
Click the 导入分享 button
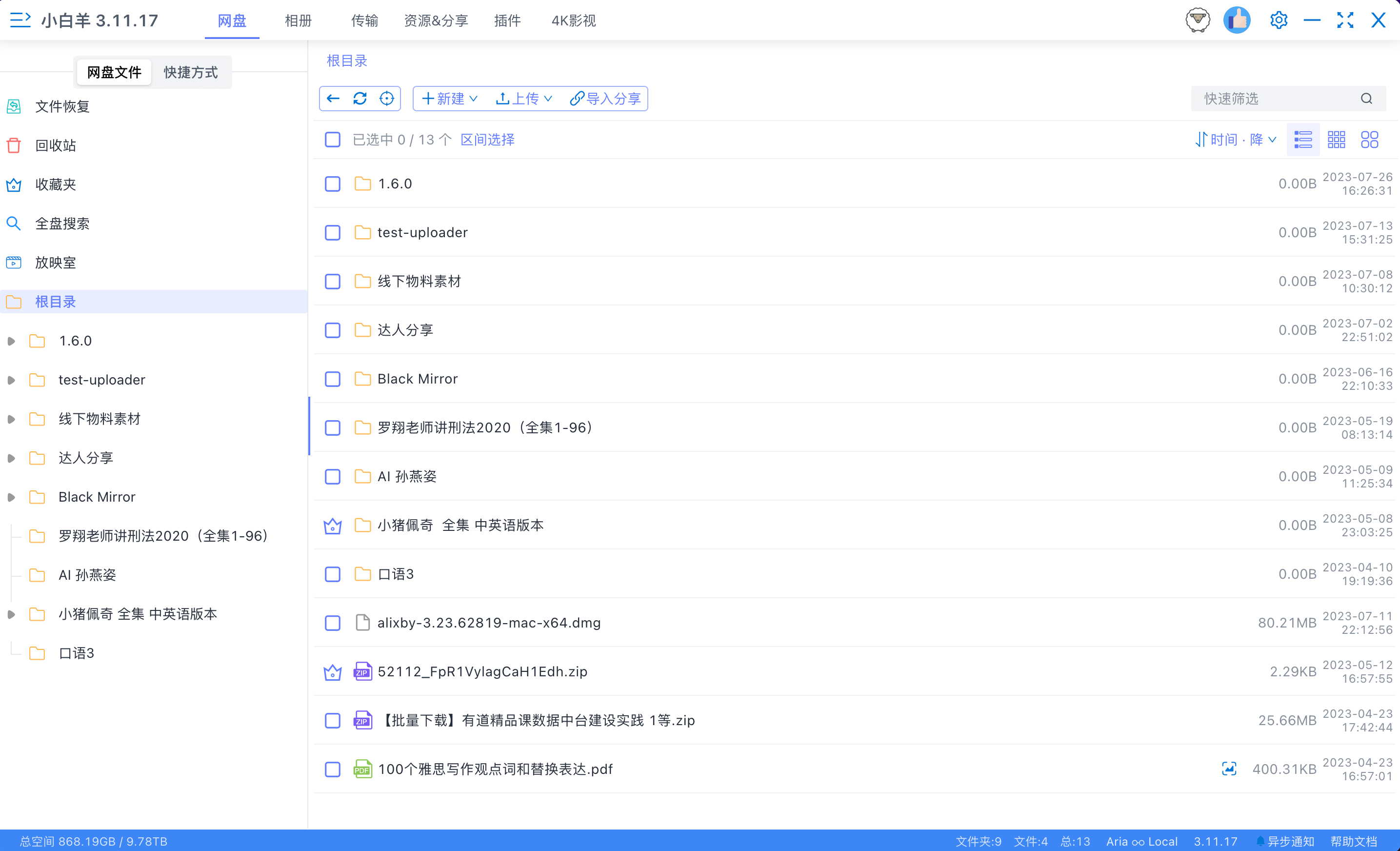click(x=605, y=99)
